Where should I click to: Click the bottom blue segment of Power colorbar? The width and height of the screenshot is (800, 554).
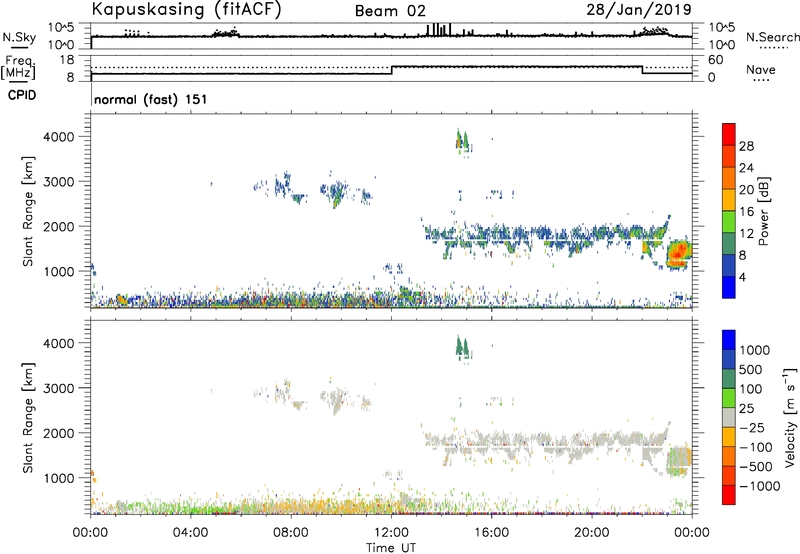click(729, 287)
